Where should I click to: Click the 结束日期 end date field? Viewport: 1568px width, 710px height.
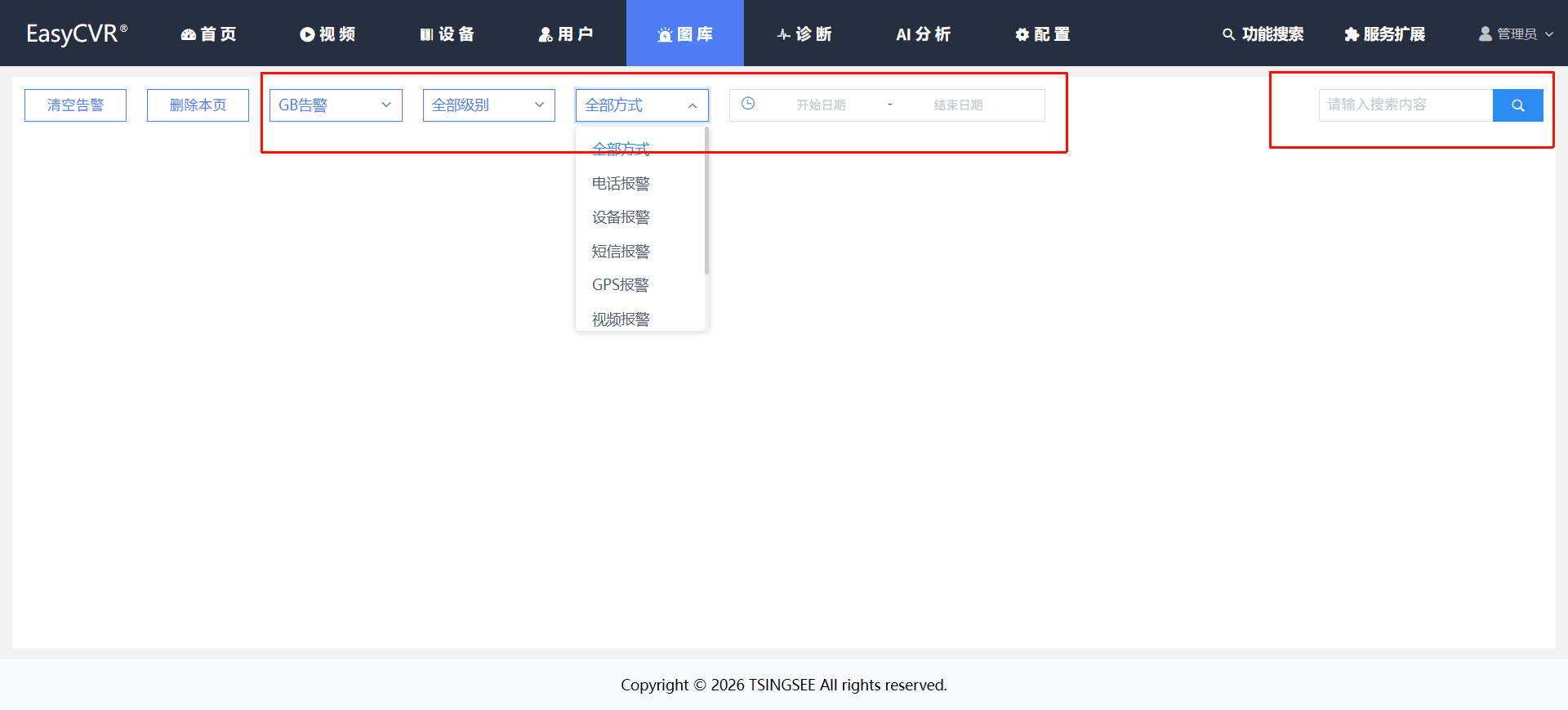pos(958,105)
